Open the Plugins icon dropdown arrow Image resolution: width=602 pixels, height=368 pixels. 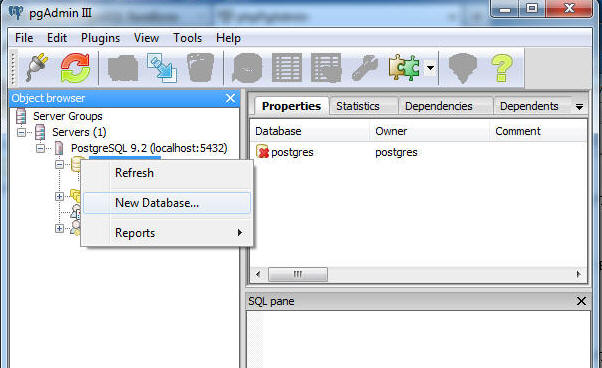pyautogui.click(x=431, y=68)
